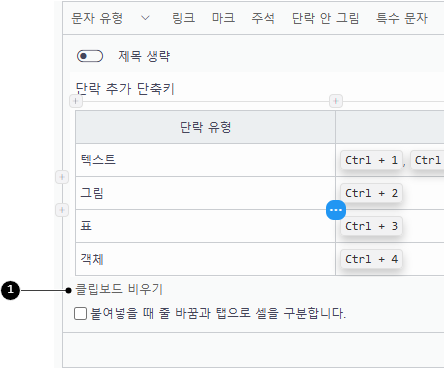This screenshot has height=369, width=445.
Task: Select the 링크 toolbar item
Action: click(x=183, y=18)
